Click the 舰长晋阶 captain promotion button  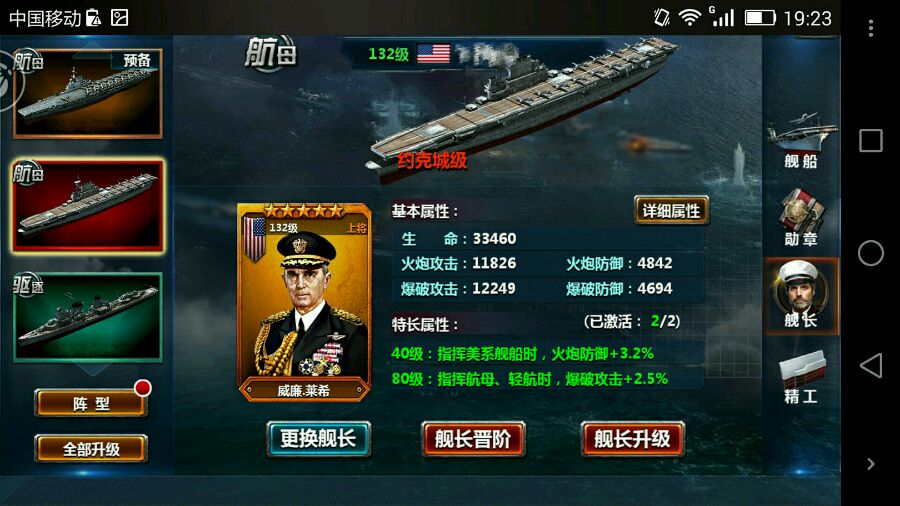(473, 439)
